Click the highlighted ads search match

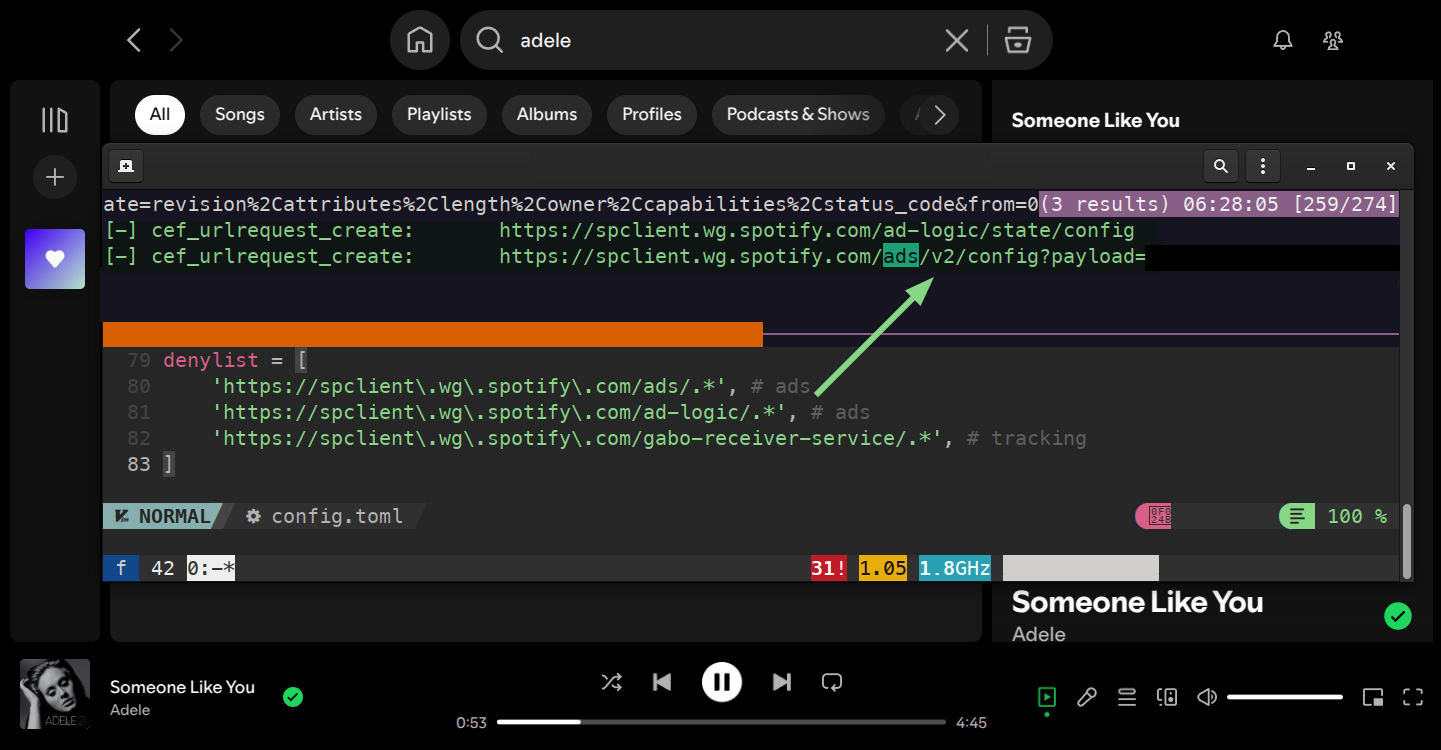click(900, 257)
